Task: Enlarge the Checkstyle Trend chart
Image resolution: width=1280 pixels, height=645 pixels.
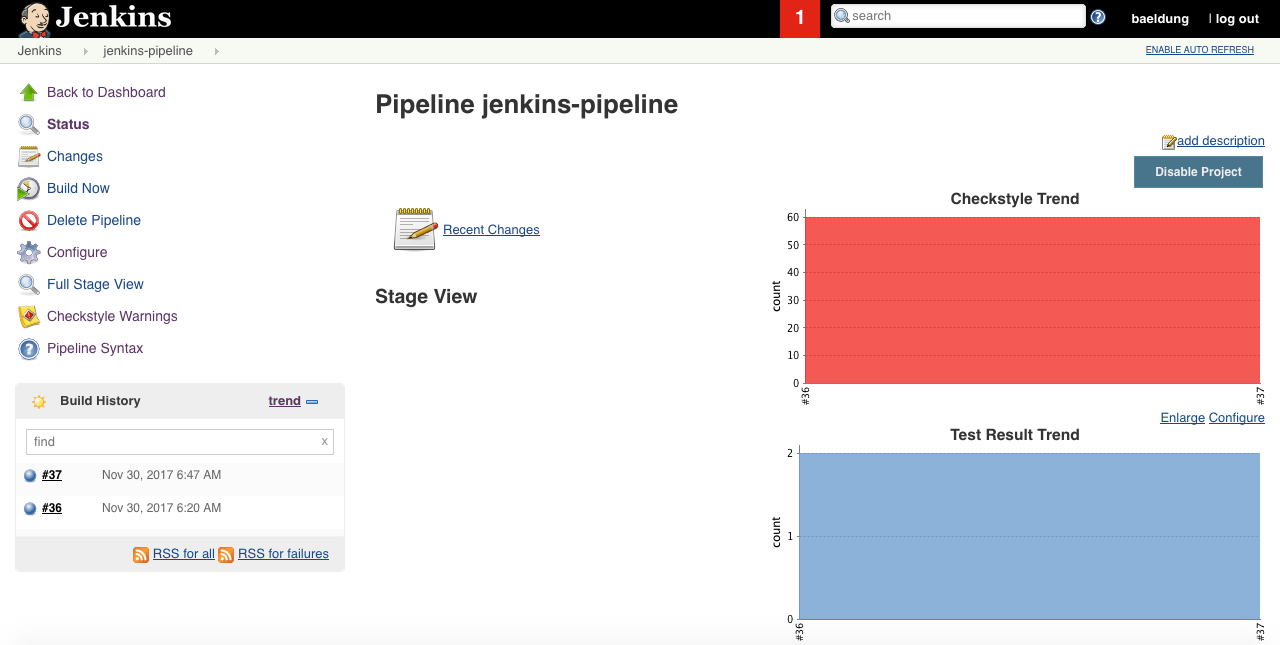Action: [x=1182, y=417]
